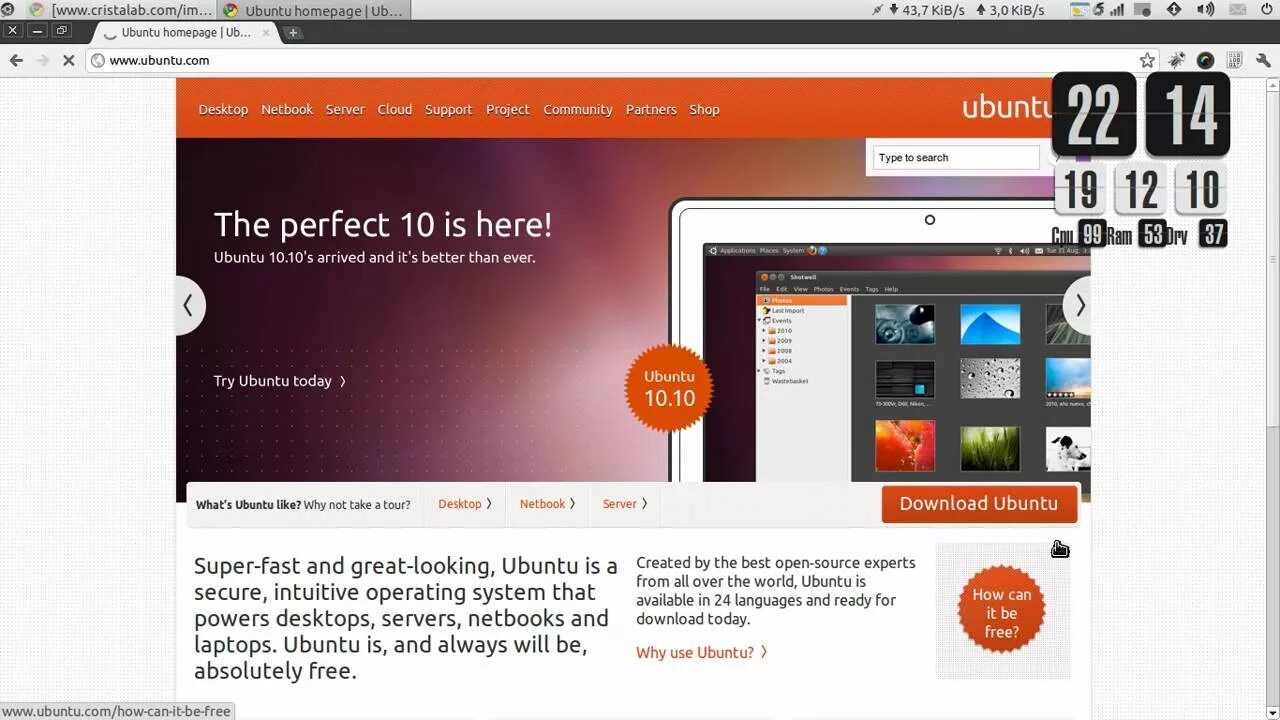Open the Community navigation menu item
Screen dimensions: 1280x720
coord(578,109)
